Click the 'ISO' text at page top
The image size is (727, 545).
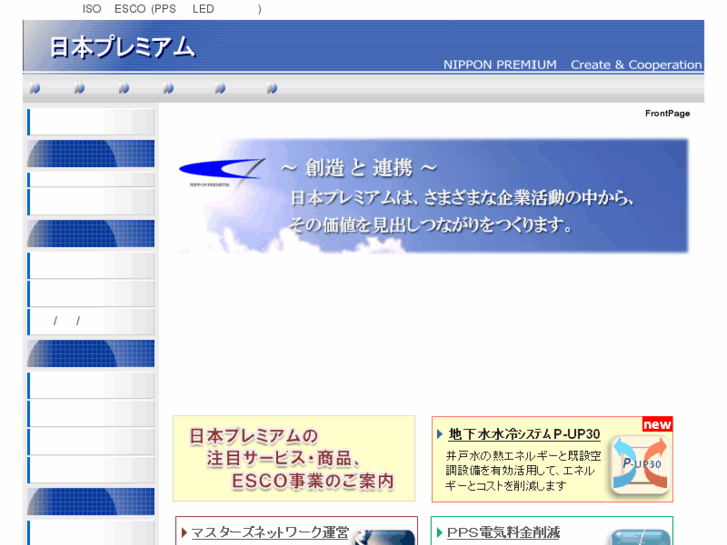92,9
